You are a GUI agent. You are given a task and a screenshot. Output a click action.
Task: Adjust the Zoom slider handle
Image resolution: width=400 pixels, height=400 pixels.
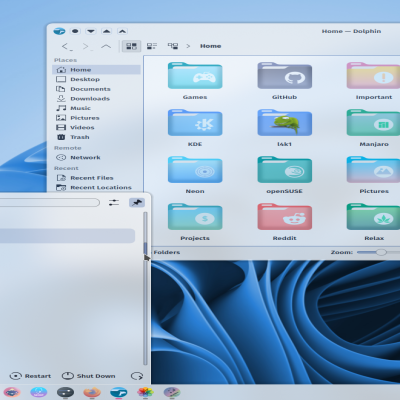[381, 252]
